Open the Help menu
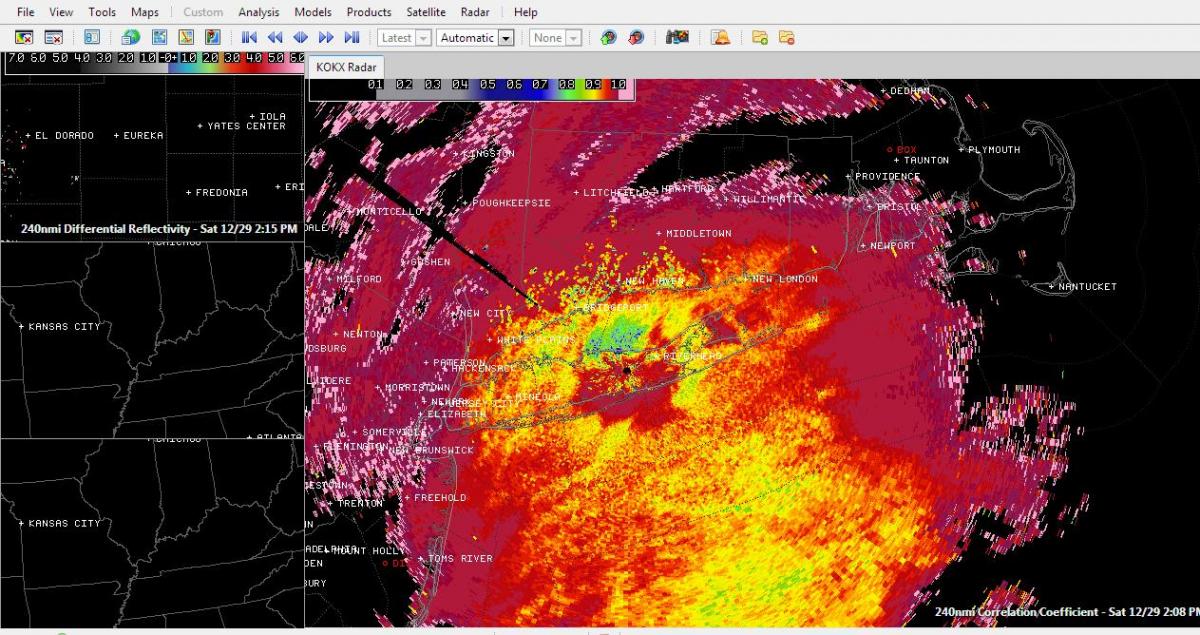The height and width of the screenshot is (635, 1200). [525, 12]
